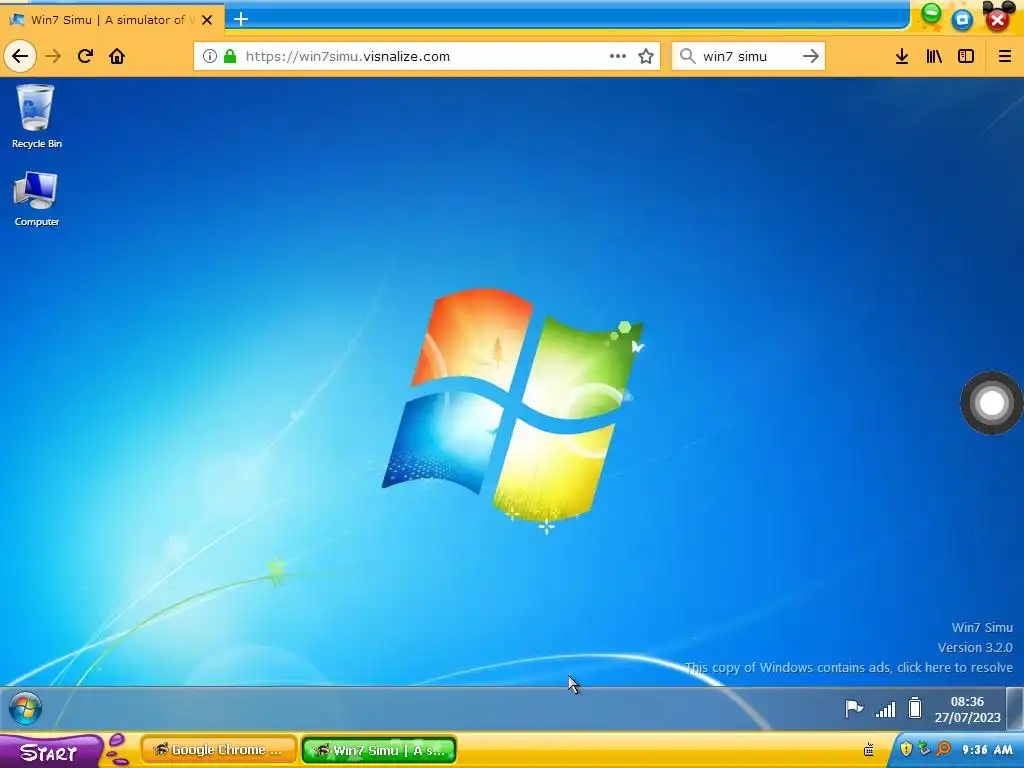Click the 9:36 AM system clock

pos(987,750)
